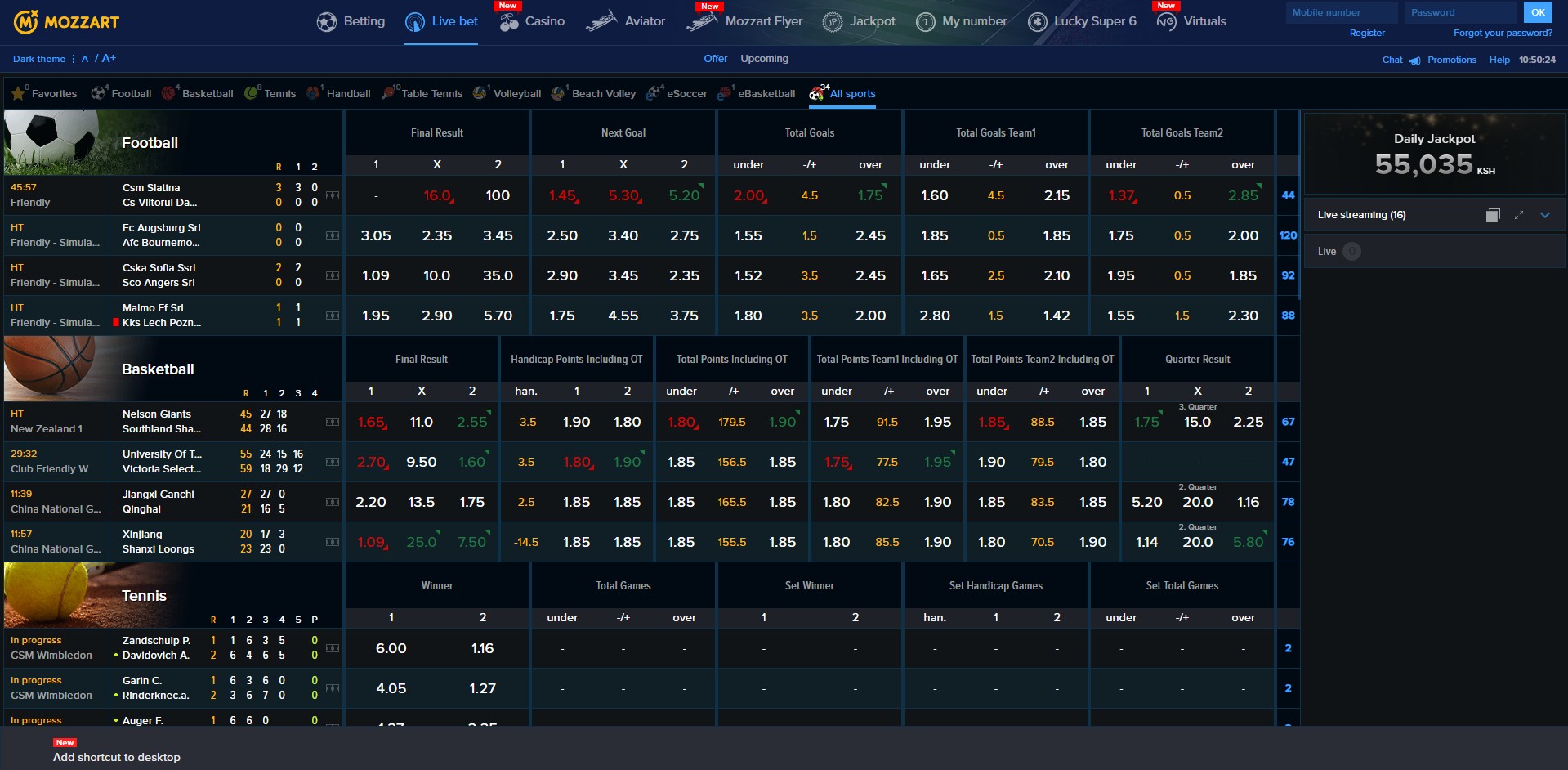The width and height of the screenshot is (1568, 770).
Task: Select the Tennis ball filter icon
Action: tap(252, 92)
